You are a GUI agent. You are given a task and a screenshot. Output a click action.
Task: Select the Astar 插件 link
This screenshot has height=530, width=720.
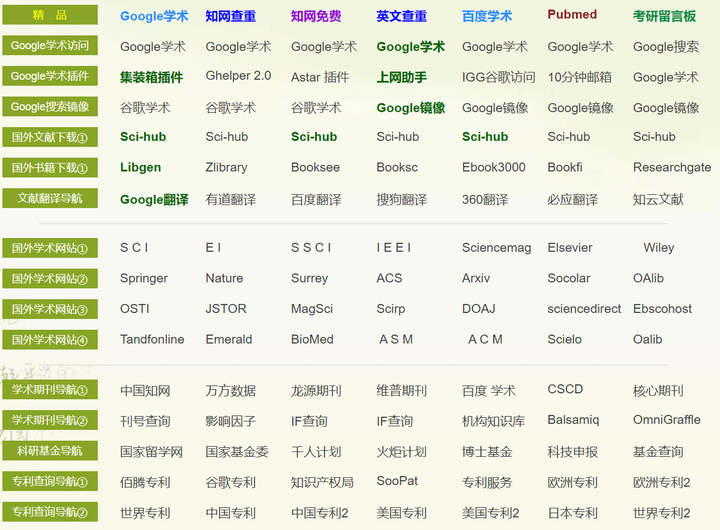point(320,77)
